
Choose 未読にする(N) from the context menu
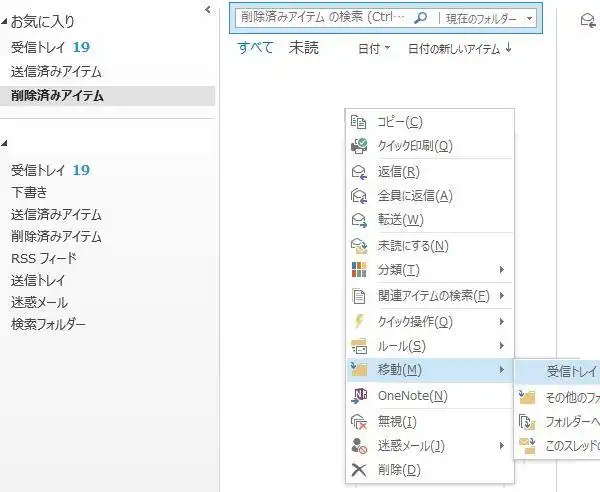coord(430,246)
